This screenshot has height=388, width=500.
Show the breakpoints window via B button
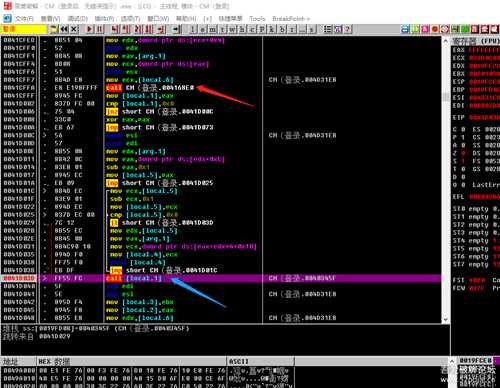282,29
